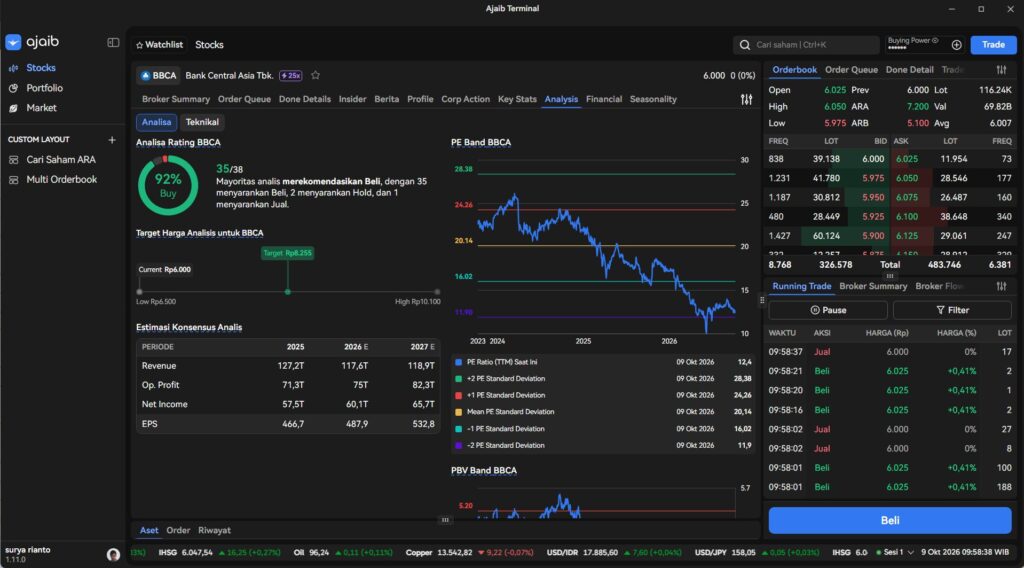Screen dimensions: 1024x568
Task: Add new custom layout plus icon
Action: pos(112,140)
